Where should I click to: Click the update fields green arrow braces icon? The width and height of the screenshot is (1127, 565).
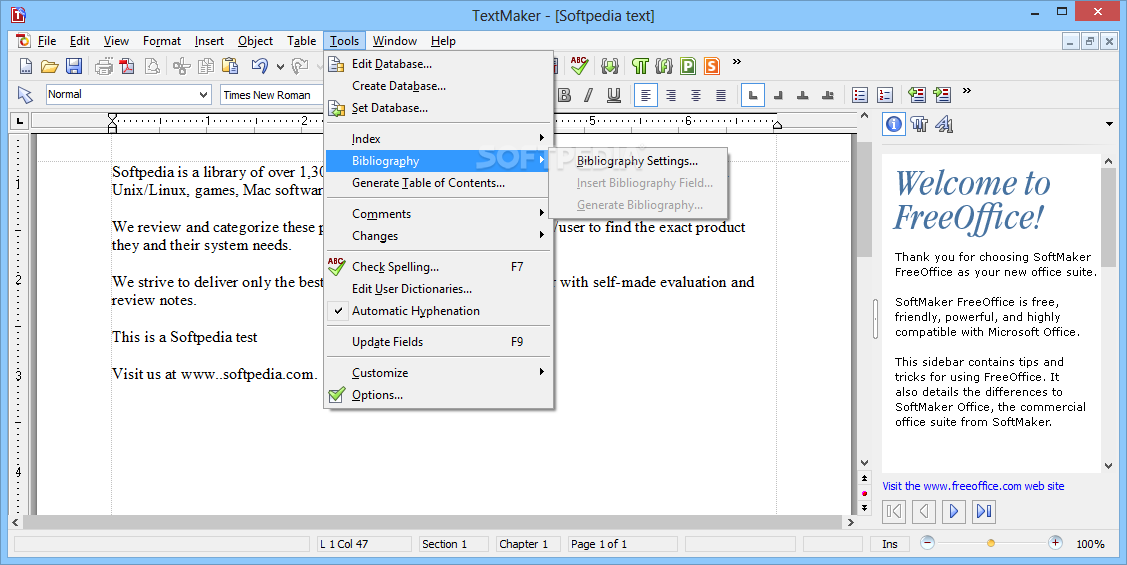pyautogui.click(x=610, y=67)
